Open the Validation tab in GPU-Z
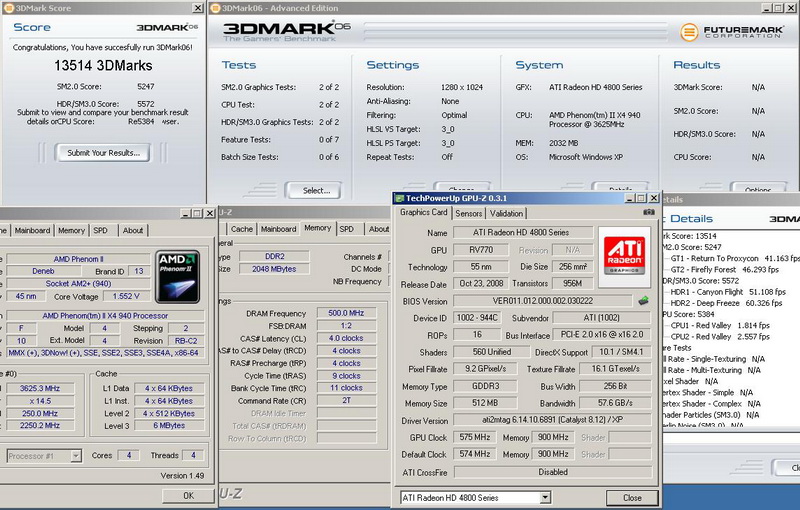 click(506, 214)
